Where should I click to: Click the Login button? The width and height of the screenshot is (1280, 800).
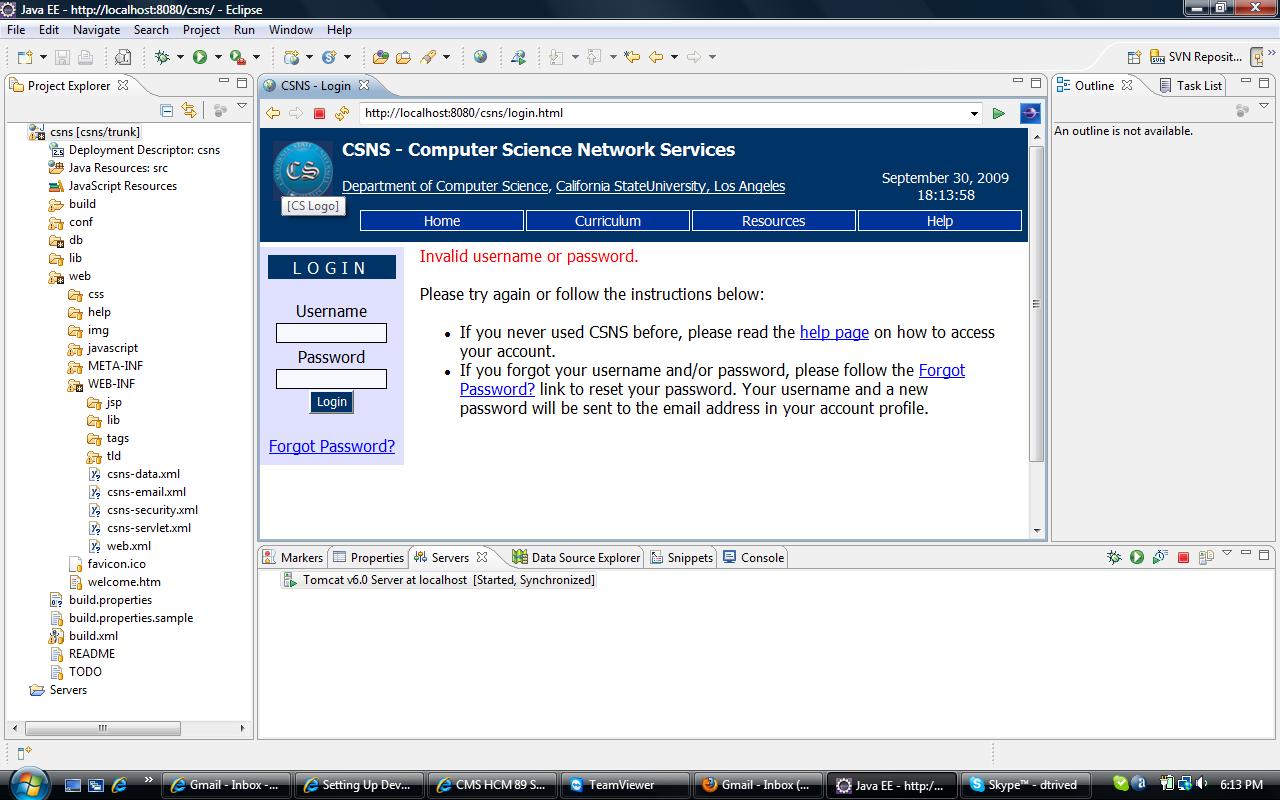[x=331, y=402]
